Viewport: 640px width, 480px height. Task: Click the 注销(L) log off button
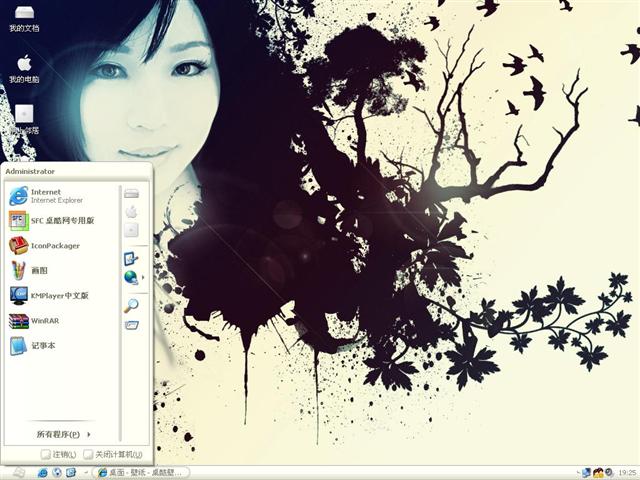pos(59,455)
